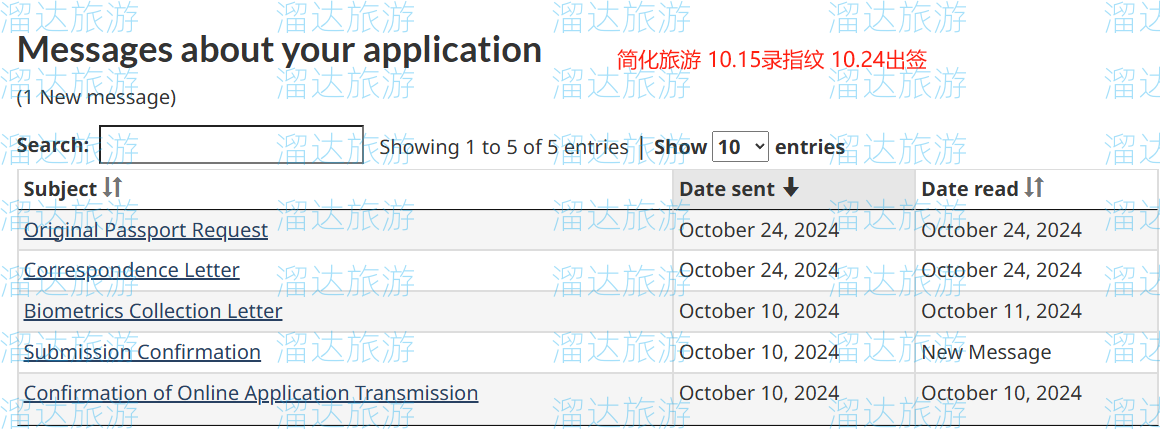Click the Showing 1 to 5 entries text

click(504, 147)
